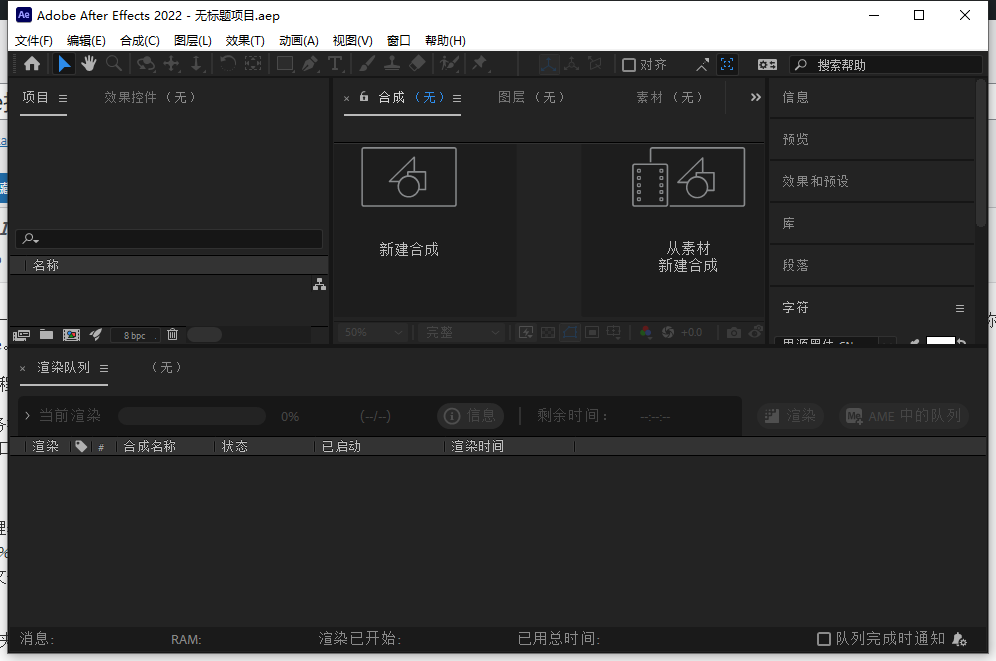Select the Orbit camera tool
Screen dimensions: 996x661
click(146, 63)
